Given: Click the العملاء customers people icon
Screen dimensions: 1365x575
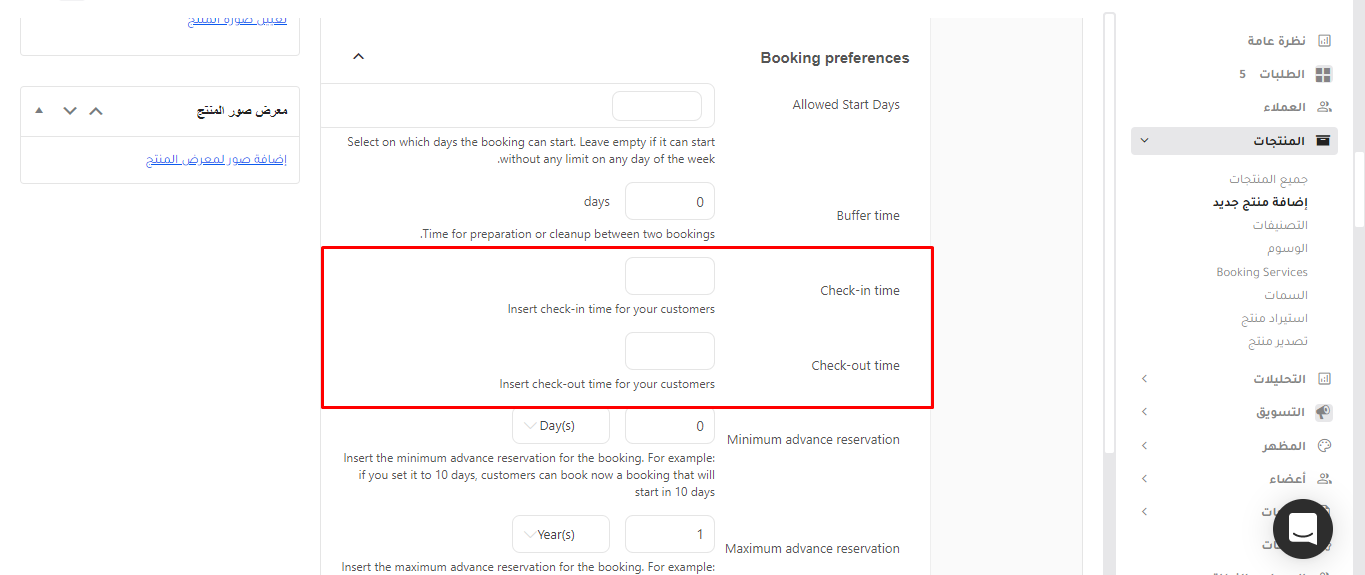Looking at the screenshot, I should [1324, 107].
